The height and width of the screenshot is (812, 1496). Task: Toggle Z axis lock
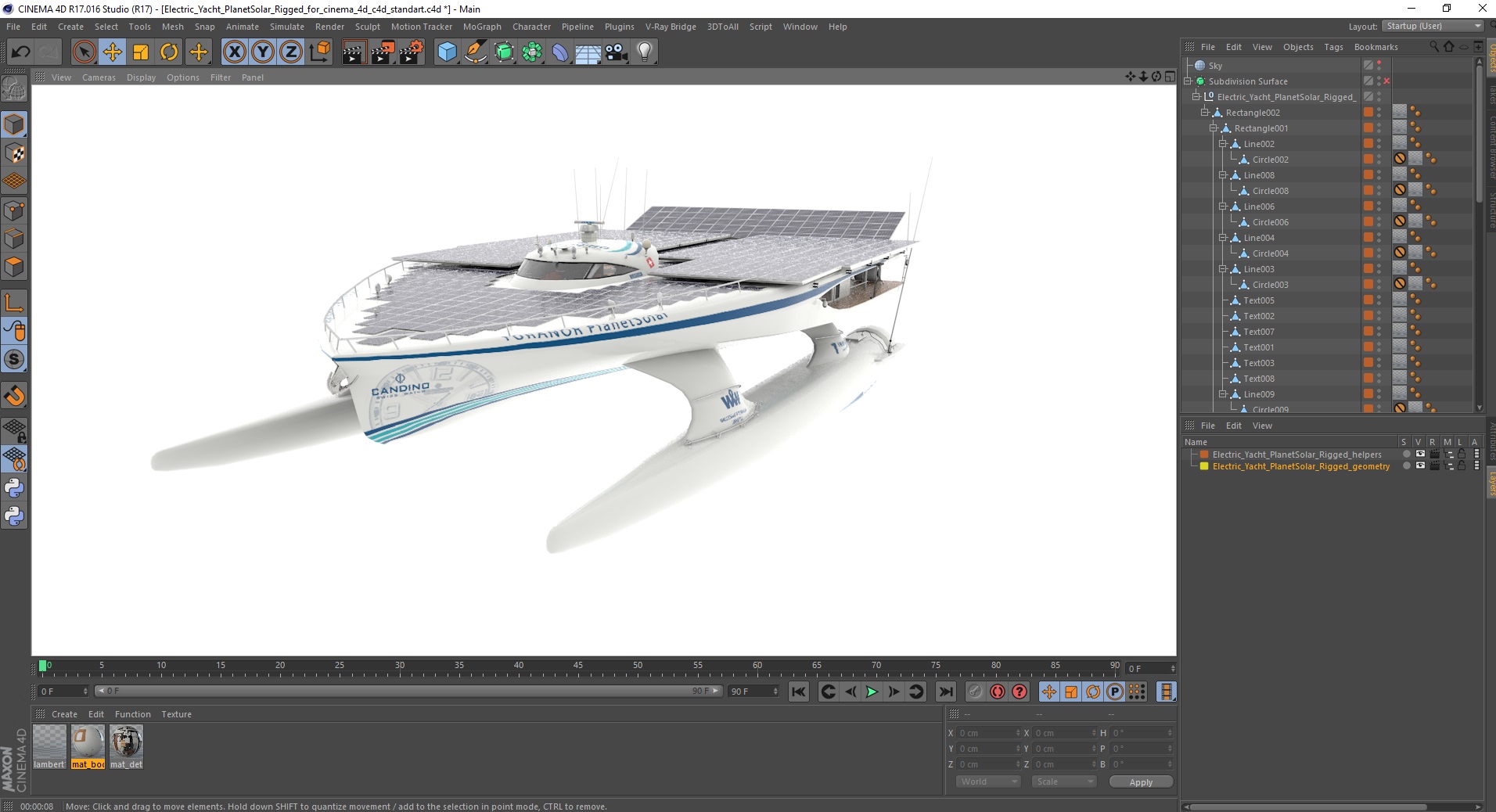pos(291,52)
